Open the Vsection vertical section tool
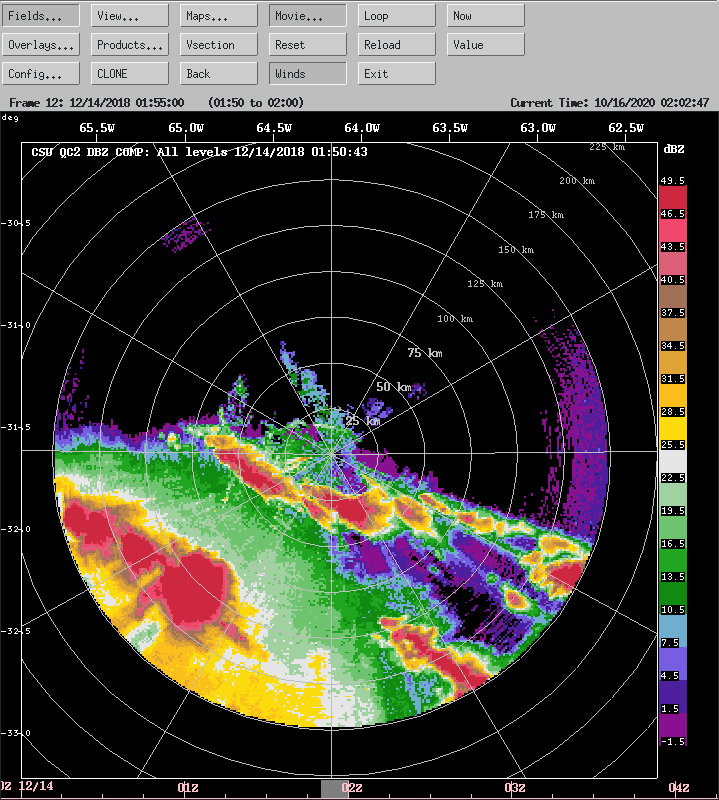Image resolution: width=719 pixels, height=800 pixels. (218, 45)
